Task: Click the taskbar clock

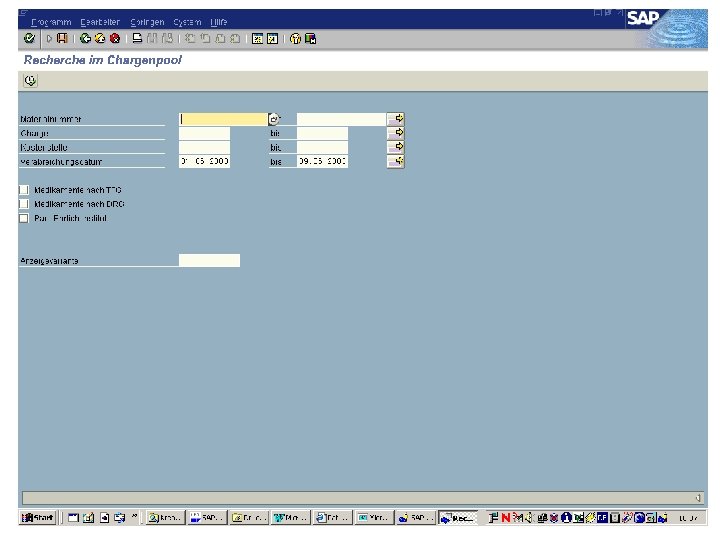Action: (x=688, y=518)
